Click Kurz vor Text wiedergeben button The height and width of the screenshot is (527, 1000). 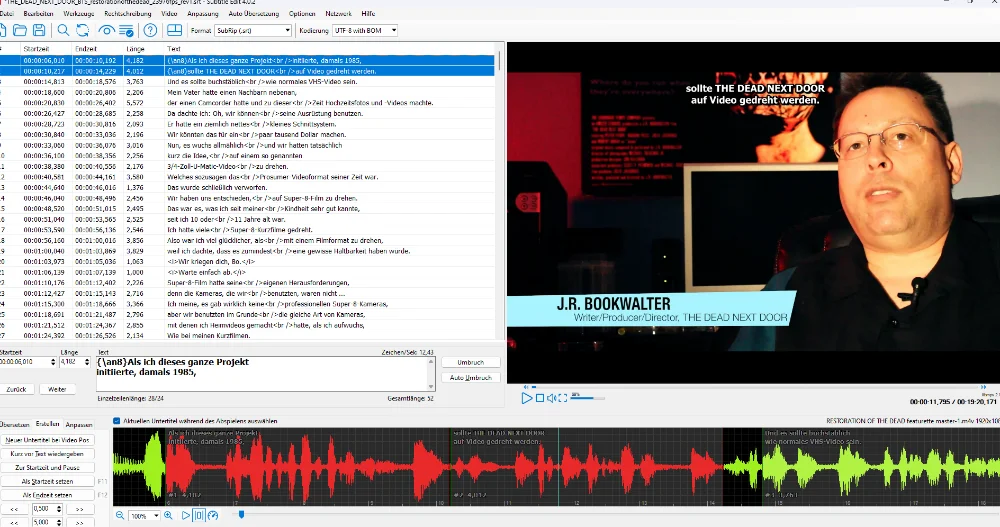pos(48,454)
